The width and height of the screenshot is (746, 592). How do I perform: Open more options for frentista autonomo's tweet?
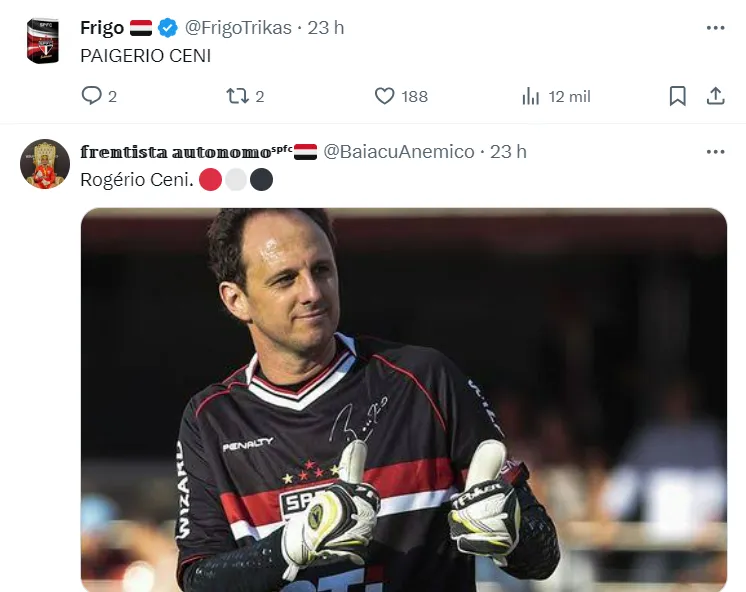[716, 152]
